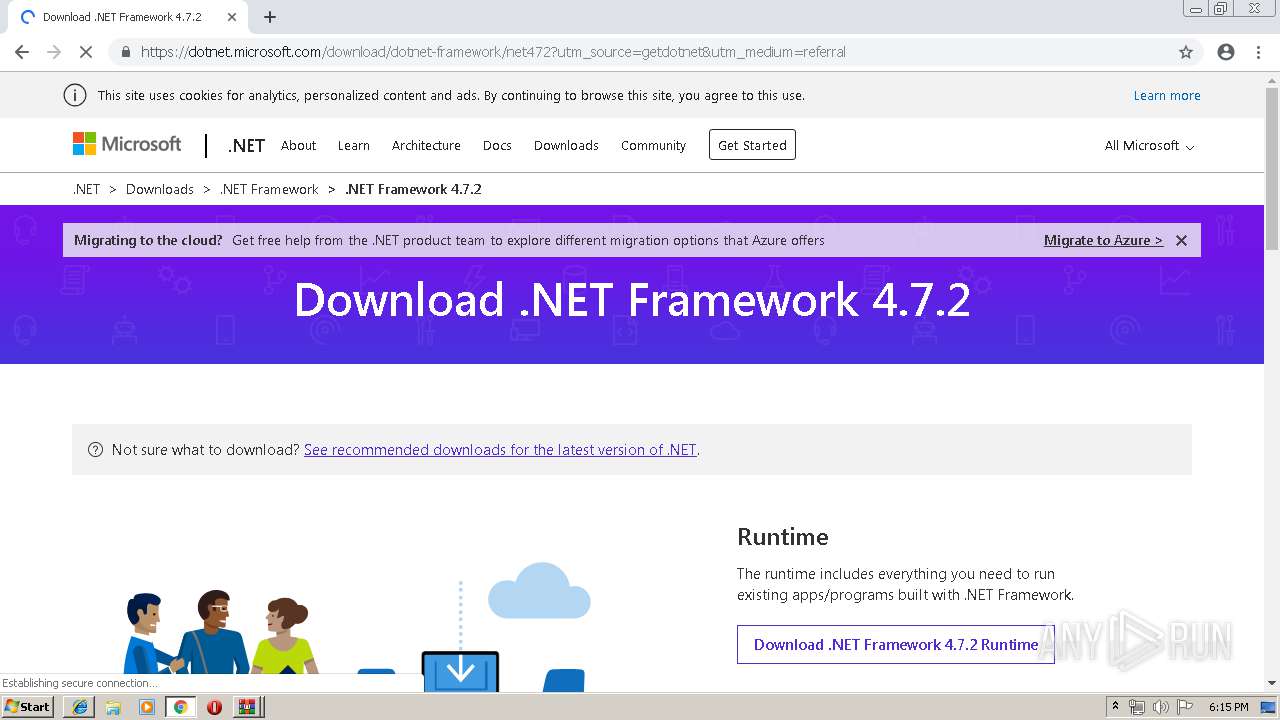1280x720 pixels.
Task: Switch to Chrome in the taskbar
Action: pyautogui.click(x=180, y=707)
